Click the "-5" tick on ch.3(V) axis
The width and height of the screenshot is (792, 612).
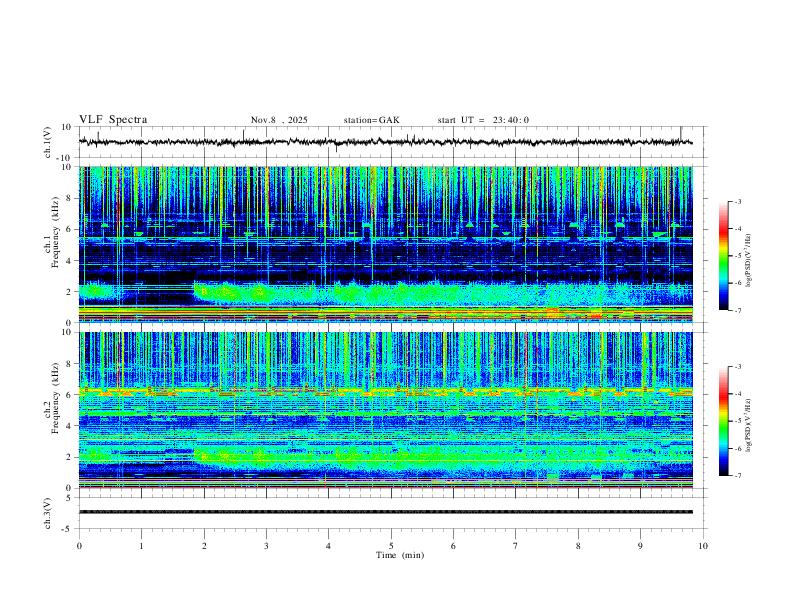(x=68, y=529)
